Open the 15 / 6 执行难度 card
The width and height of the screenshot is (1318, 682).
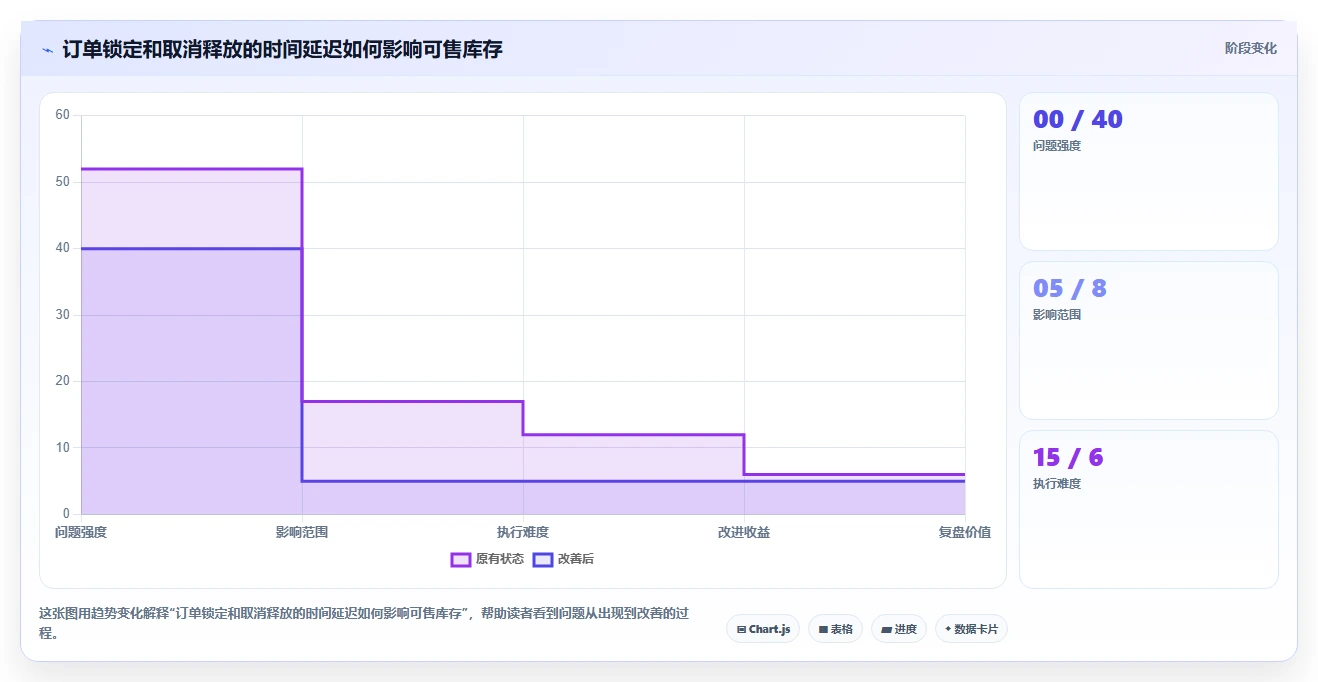(1148, 509)
